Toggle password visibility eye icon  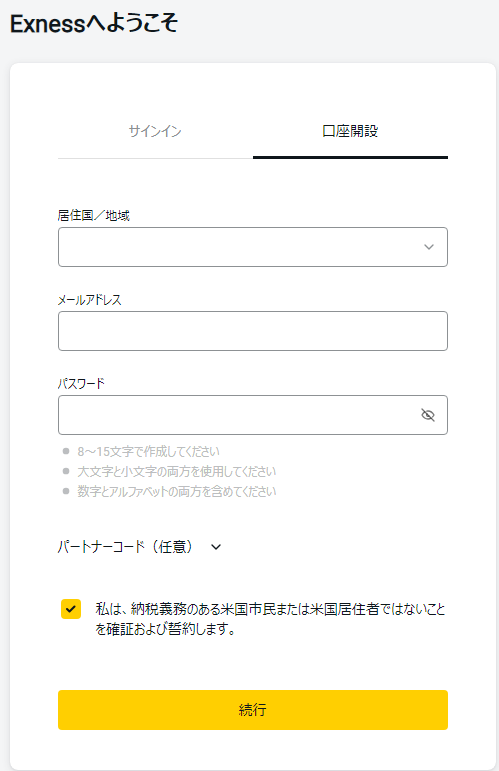point(428,415)
